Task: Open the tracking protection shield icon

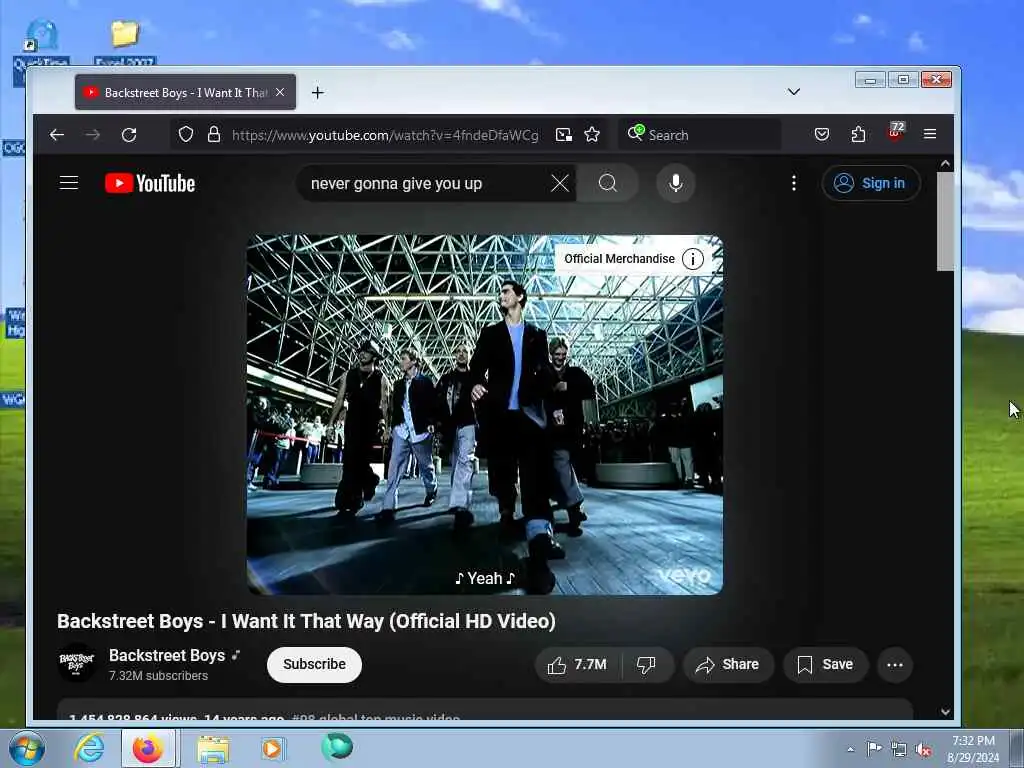Action: [186, 135]
